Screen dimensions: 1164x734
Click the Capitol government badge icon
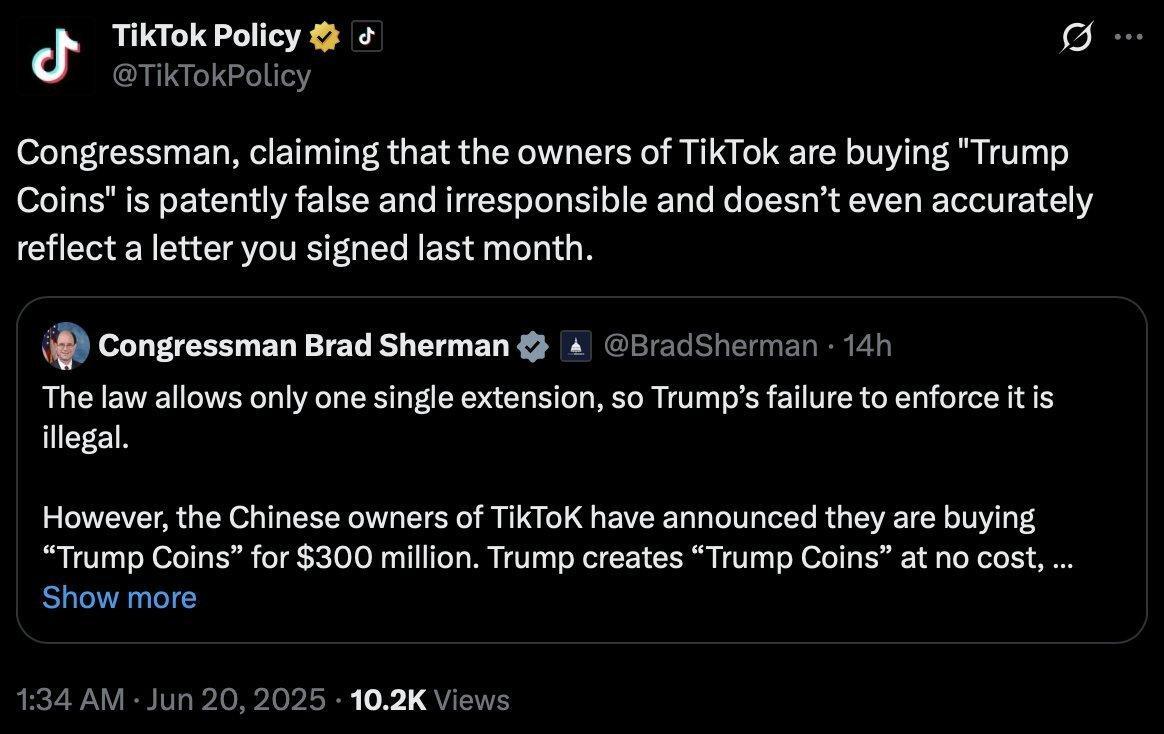pyautogui.click(x=575, y=347)
